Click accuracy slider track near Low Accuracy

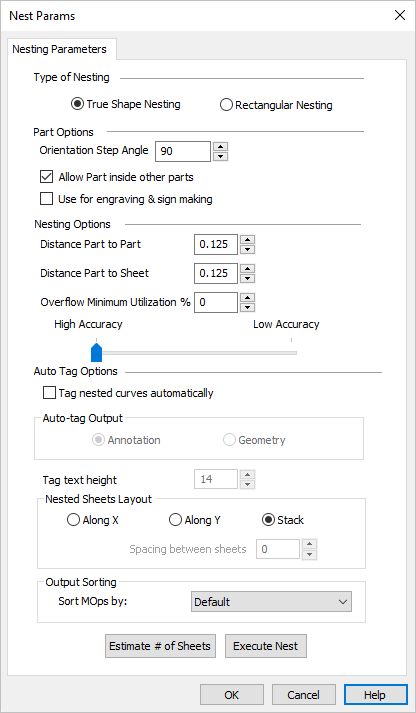point(289,352)
